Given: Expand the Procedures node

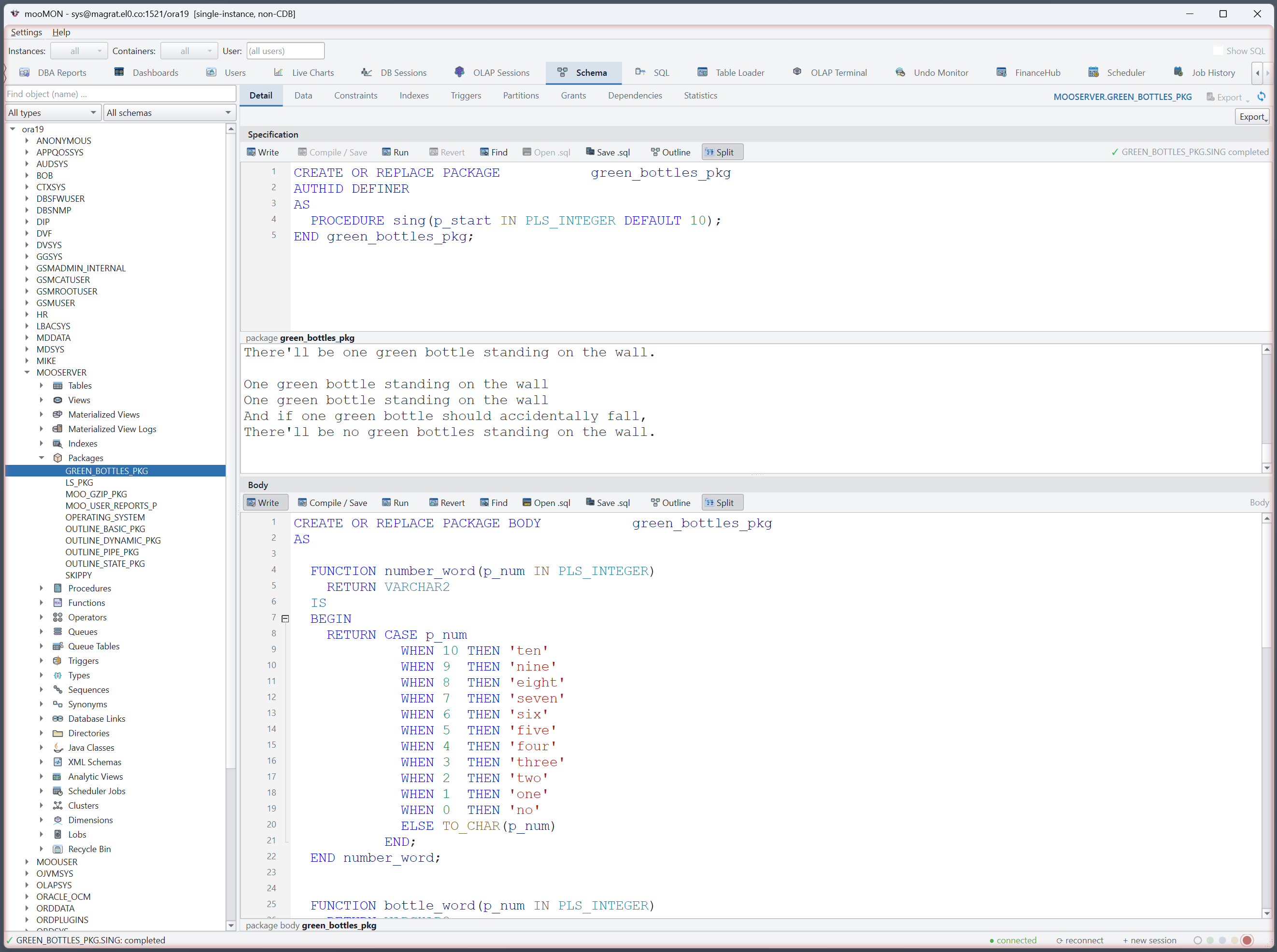Looking at the screenshot, I should (42, 588).
